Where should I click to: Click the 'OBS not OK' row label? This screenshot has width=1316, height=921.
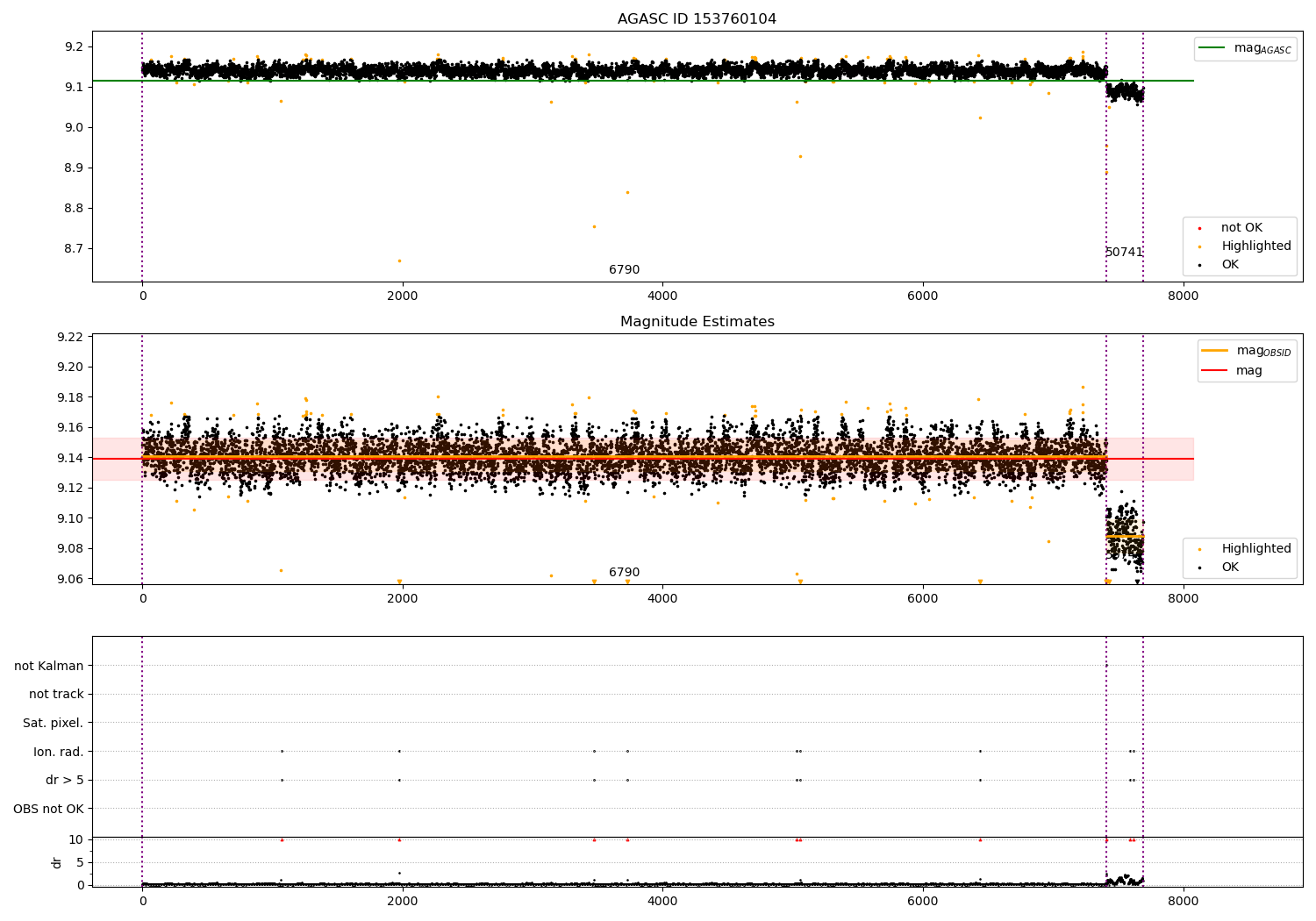[x=48, y=810]
